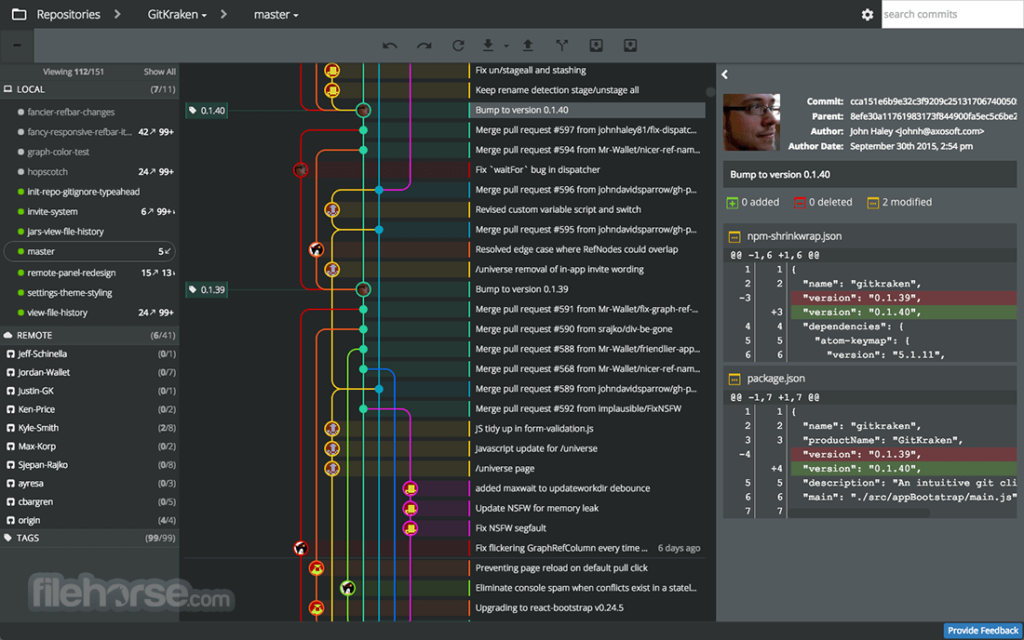
Task: Open the settings gear icon
Action: [867, 14]
